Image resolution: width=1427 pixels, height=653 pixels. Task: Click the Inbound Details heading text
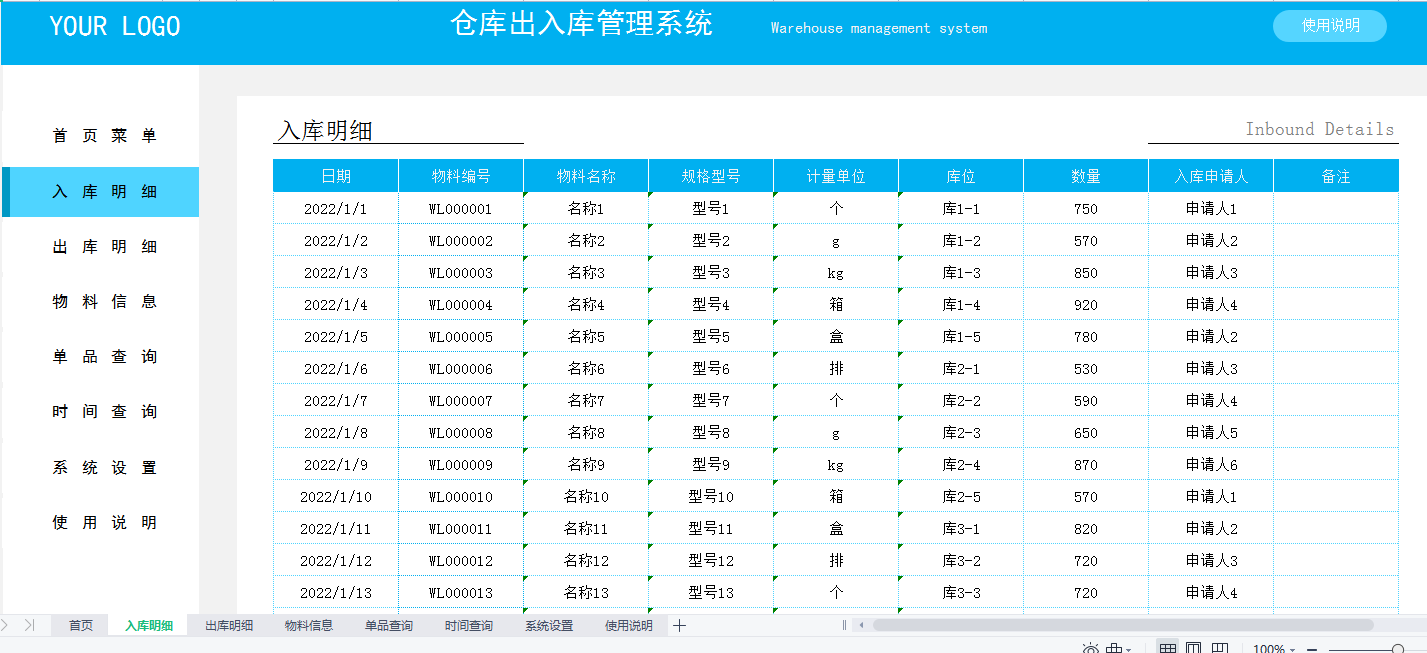[1319, 129]
